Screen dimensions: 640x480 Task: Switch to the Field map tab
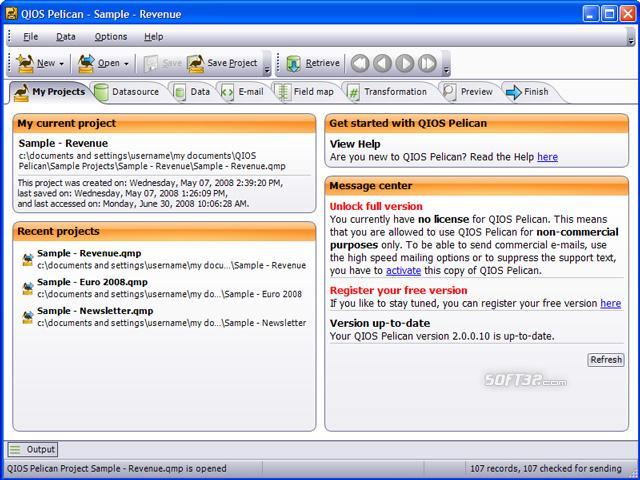[x=306, y=92]
